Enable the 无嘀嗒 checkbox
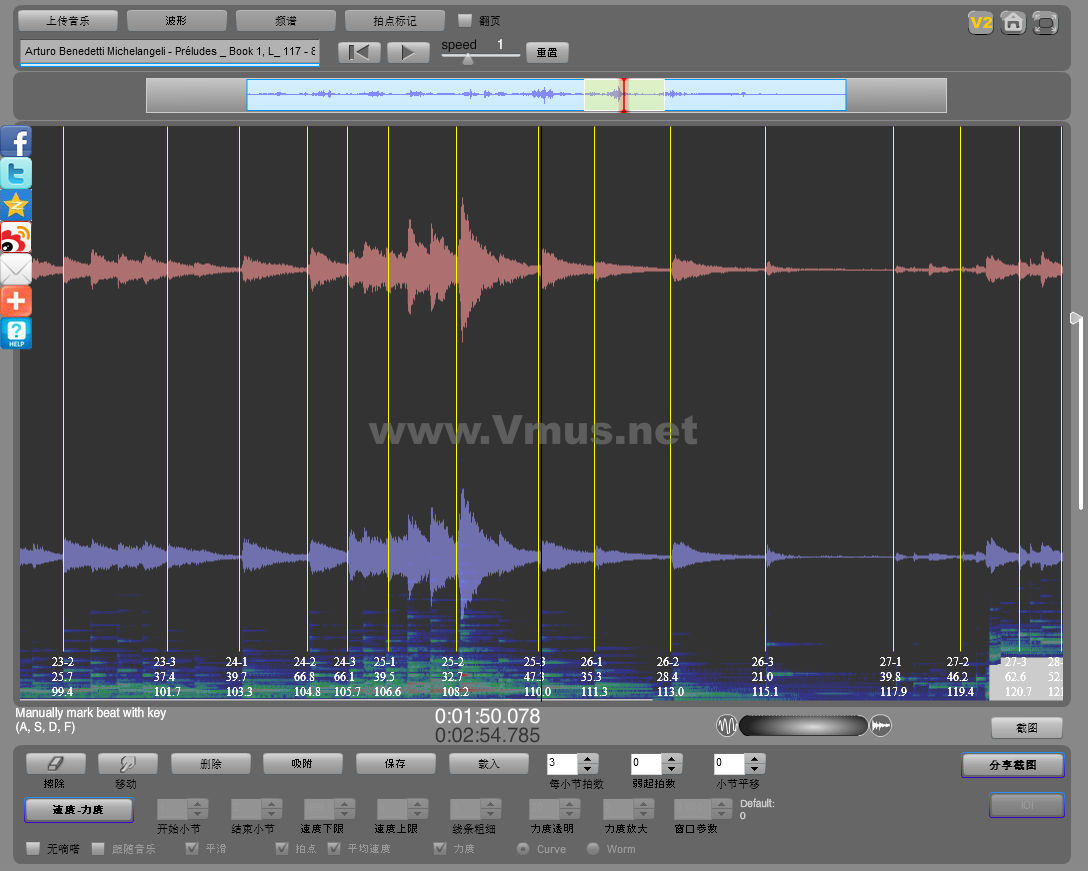Image resolution: width=1088 pixels, height=871 pixels. [x=33, y=849]
